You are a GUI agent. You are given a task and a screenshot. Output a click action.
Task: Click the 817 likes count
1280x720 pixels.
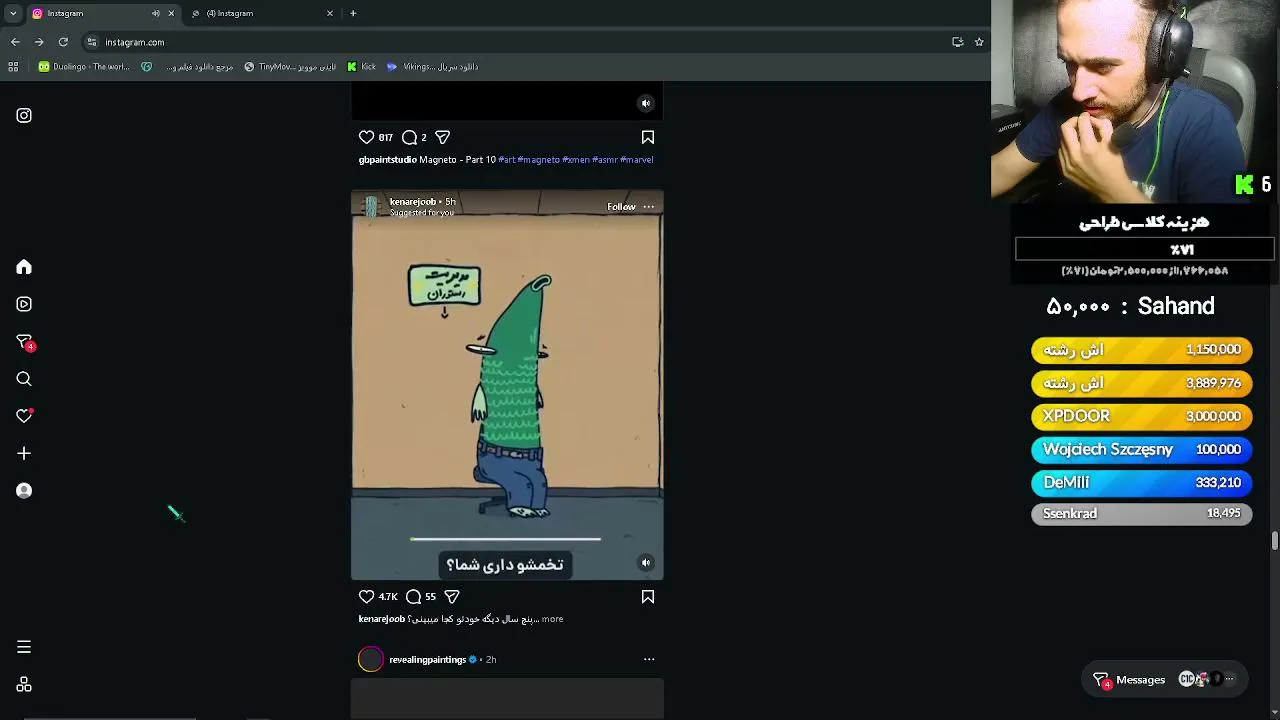coord(386,138)
